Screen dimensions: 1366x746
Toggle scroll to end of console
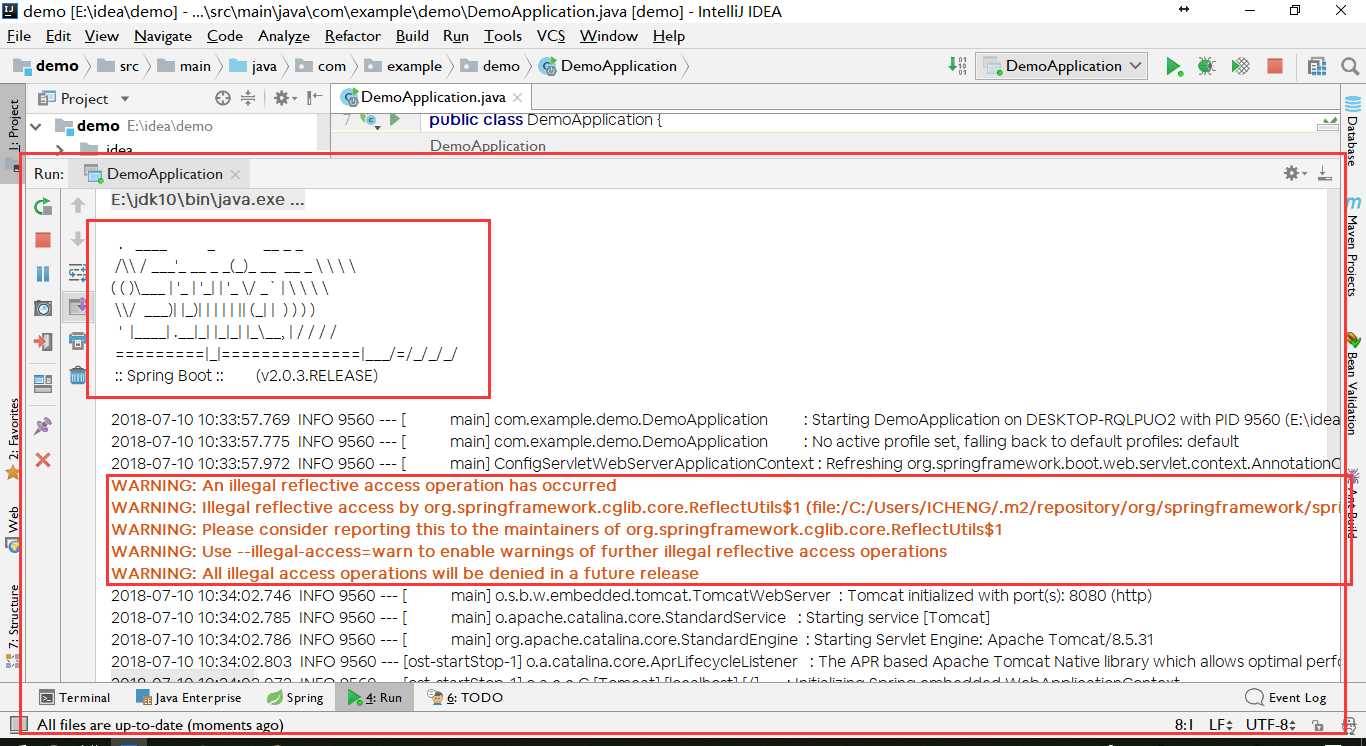tap(77, 307)
